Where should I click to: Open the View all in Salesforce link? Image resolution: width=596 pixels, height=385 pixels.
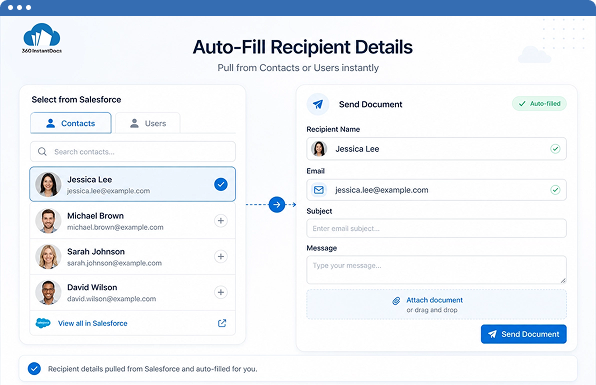tap(93, 323)
